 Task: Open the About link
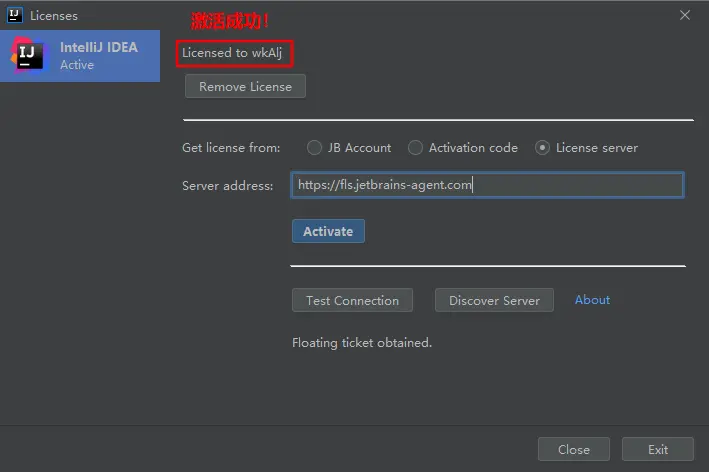click(592, 300)
